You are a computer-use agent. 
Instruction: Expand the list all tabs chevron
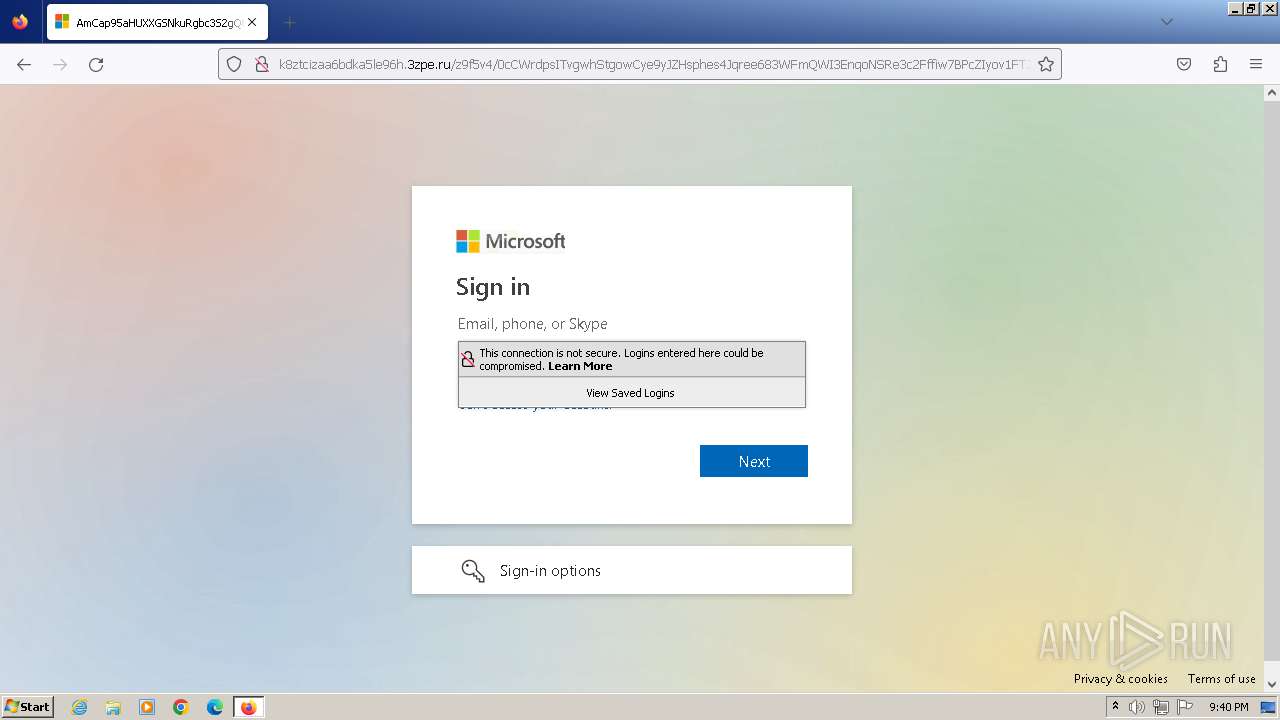pyautogui.click(x=1166, y=22)
